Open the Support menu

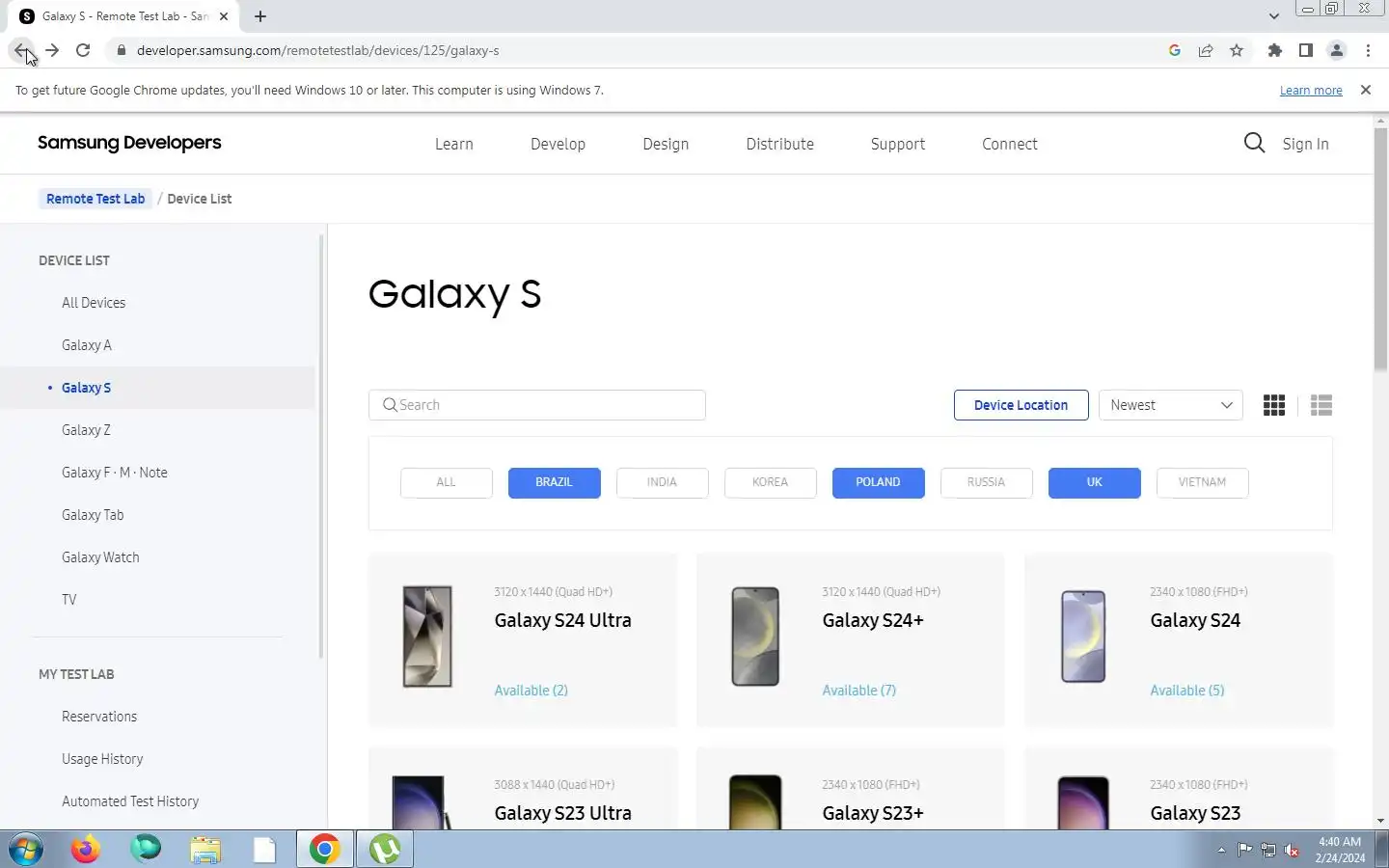(897, 144)
